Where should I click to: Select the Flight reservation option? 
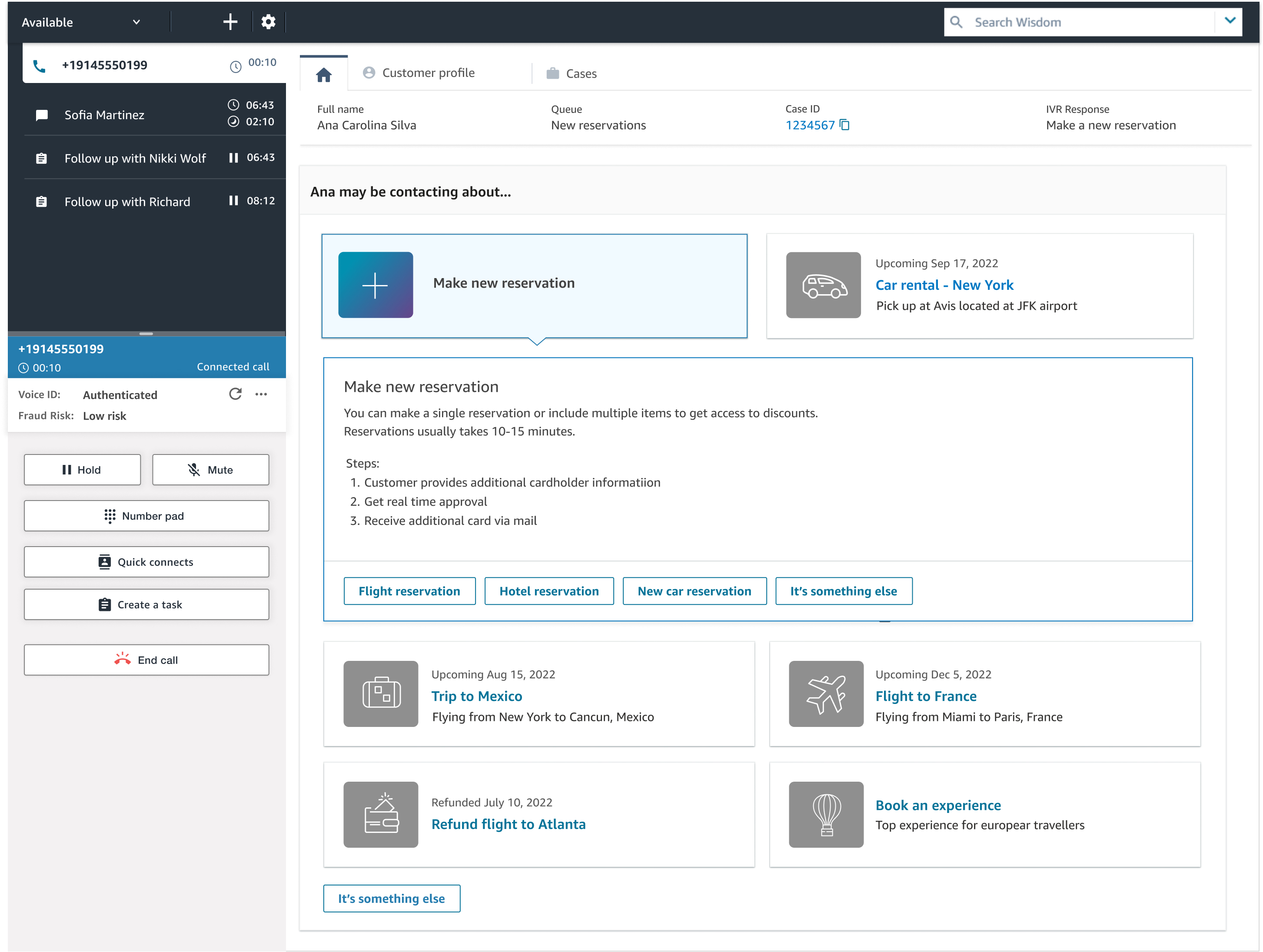[x=408, y=591]
